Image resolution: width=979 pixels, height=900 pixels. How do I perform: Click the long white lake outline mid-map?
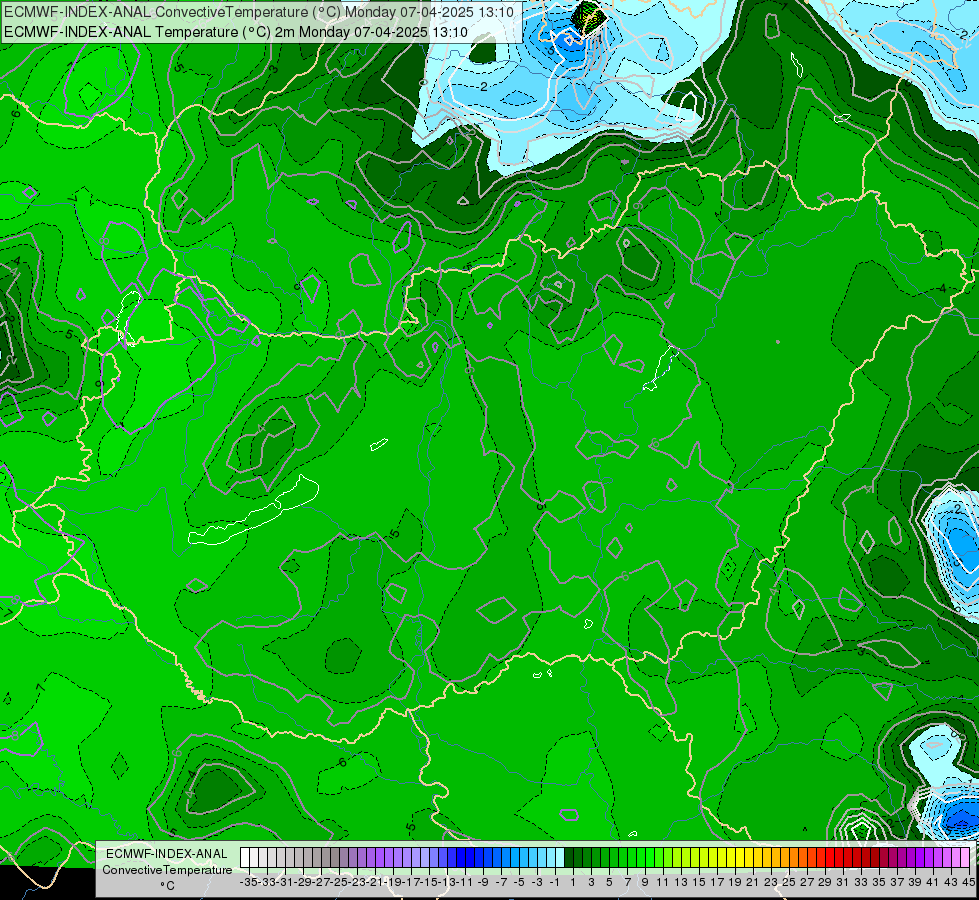pyautogui.click(x=254, y=512)
